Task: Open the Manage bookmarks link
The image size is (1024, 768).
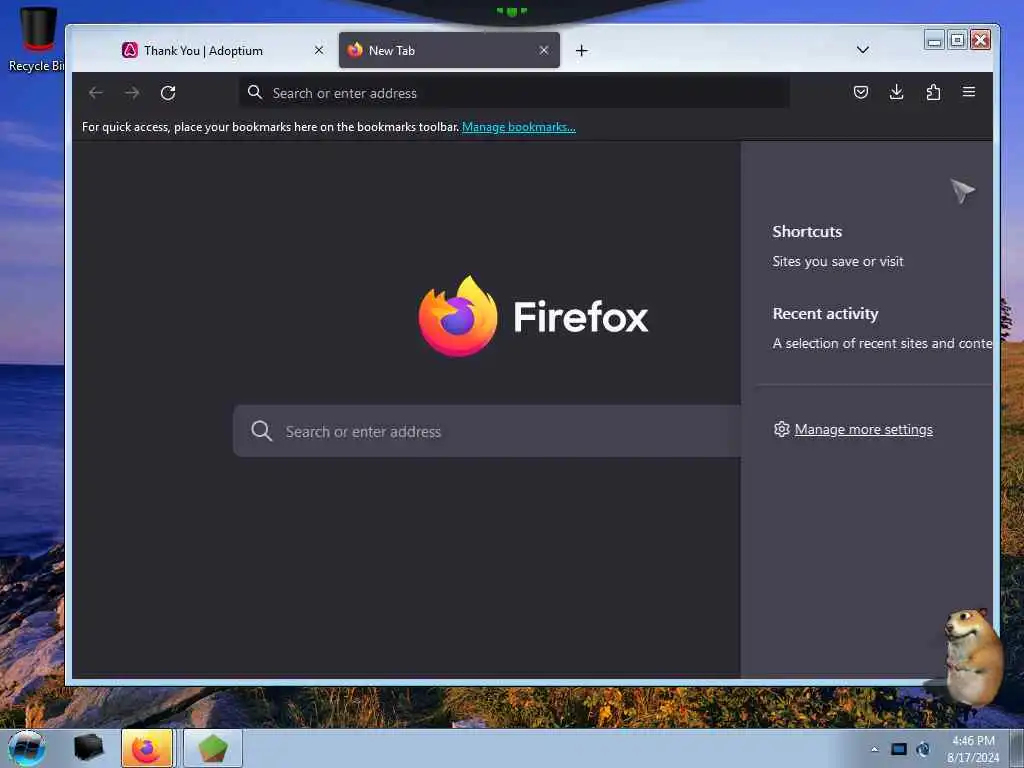Action: 519,127
